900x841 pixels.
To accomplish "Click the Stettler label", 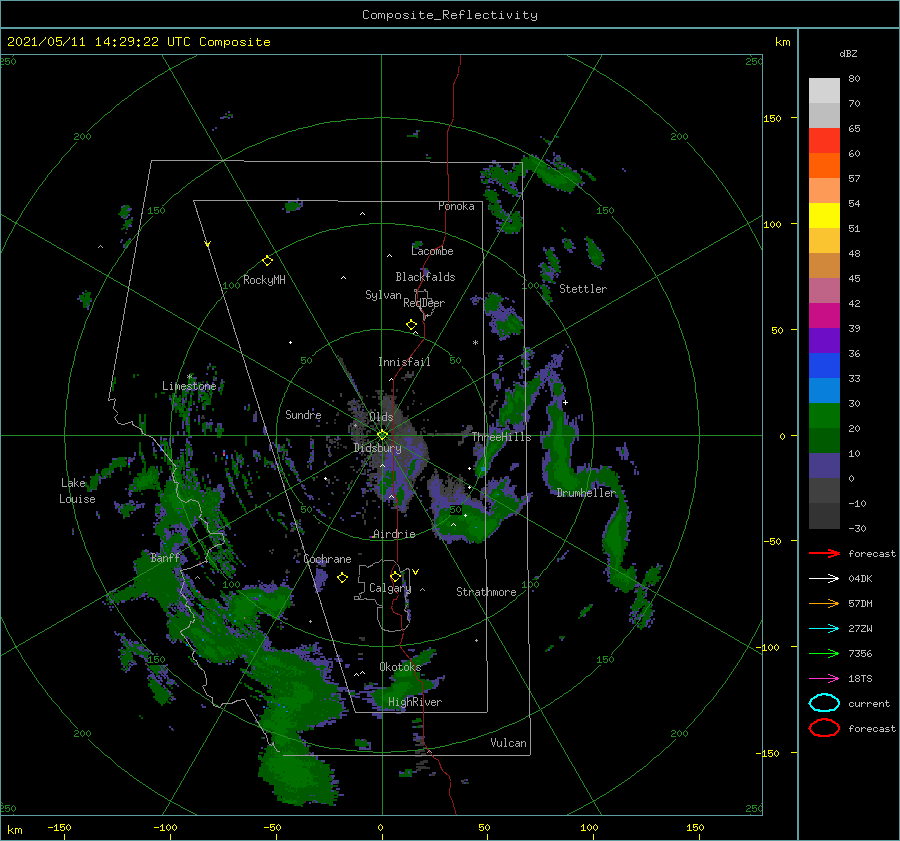I will (x=583, y=289).
